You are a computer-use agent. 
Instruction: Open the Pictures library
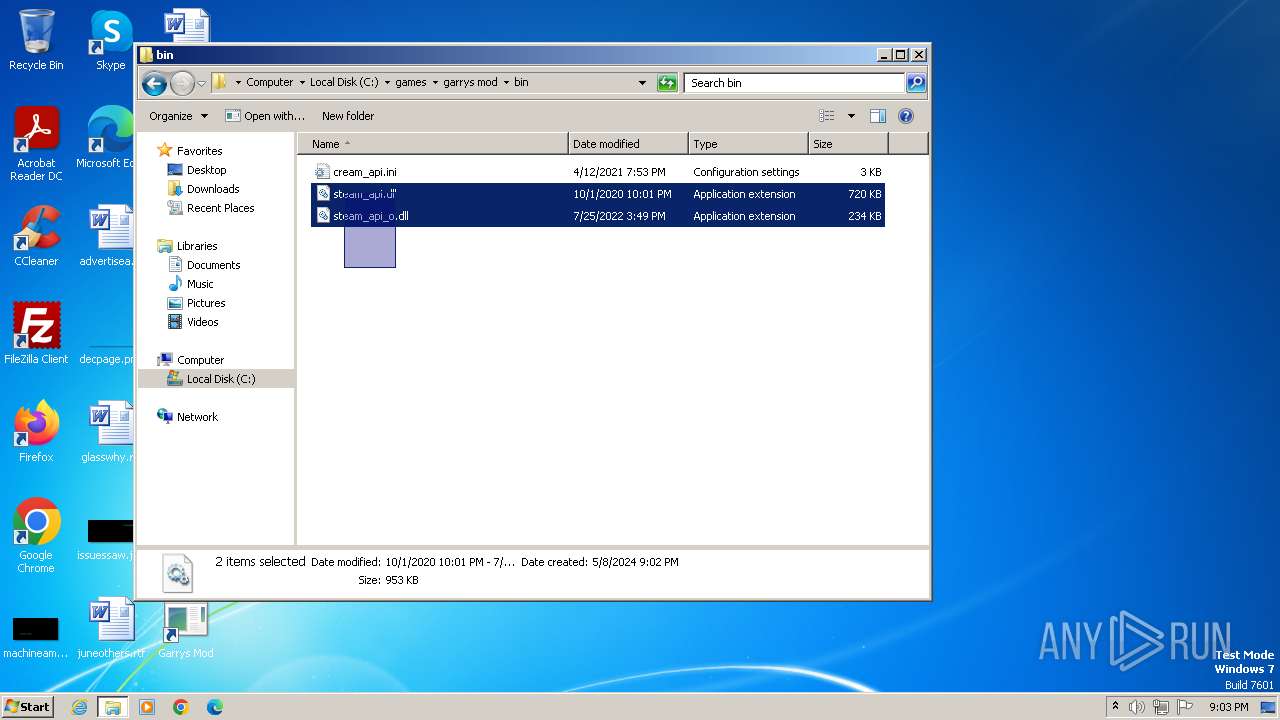tap(206, 303)
